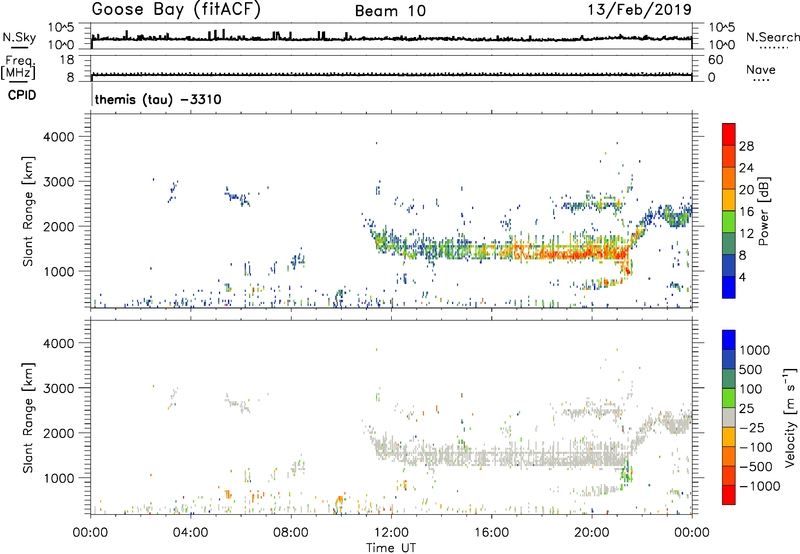This screenshot has width=800, height=554.
Task: Click the "themis (tau) -3310" CPID entry
Action: point(158,99)
